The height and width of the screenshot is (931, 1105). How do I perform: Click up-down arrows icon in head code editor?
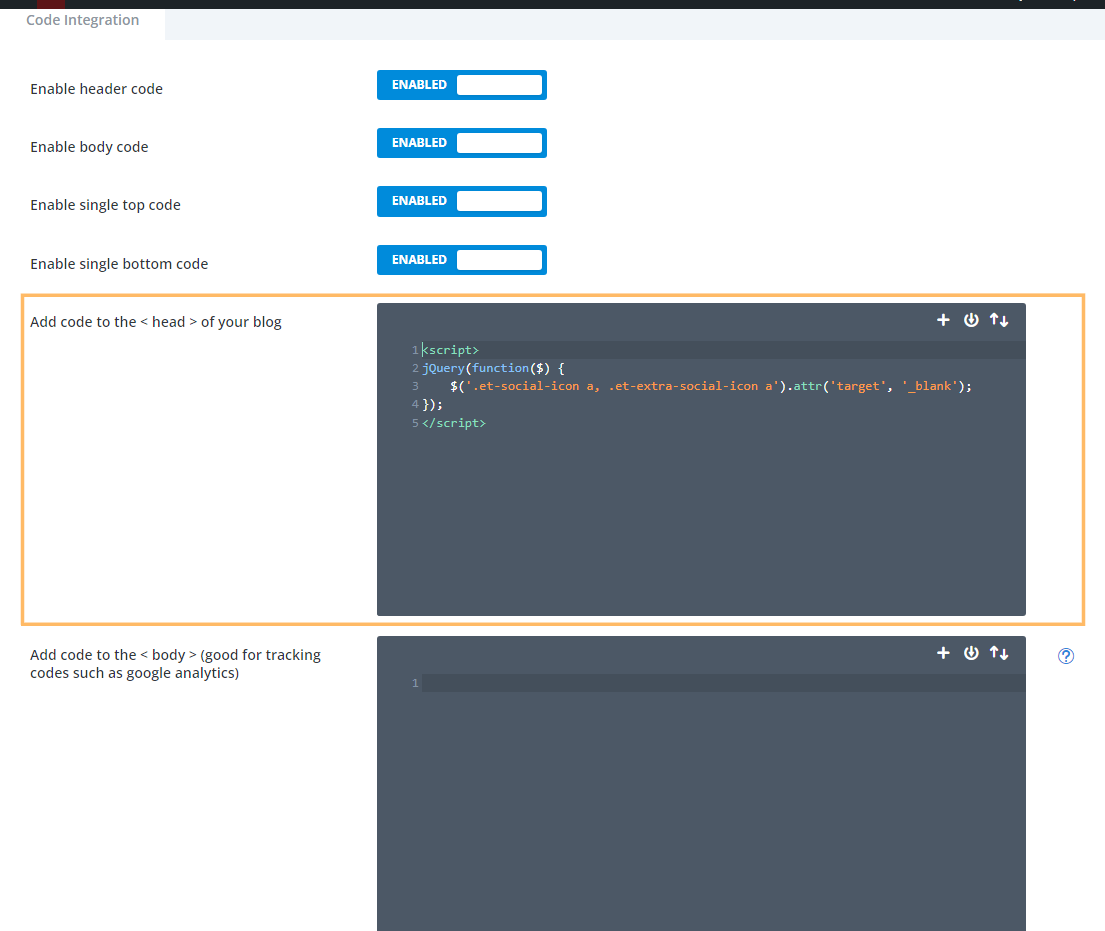[999, 320]
